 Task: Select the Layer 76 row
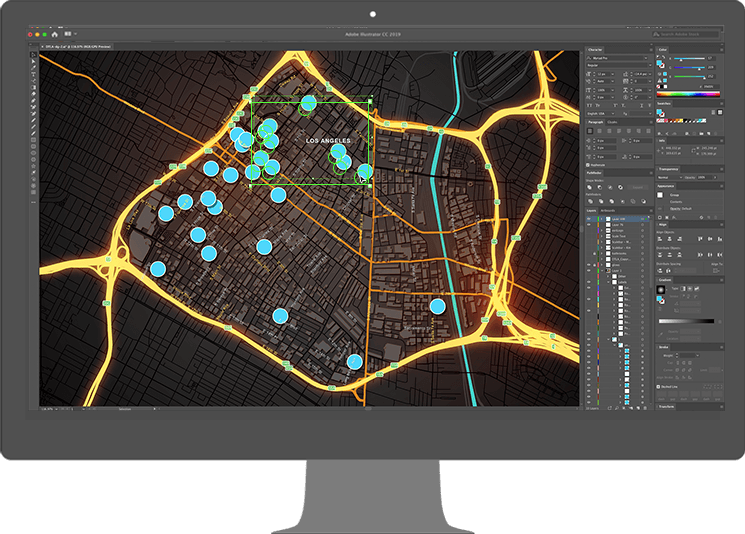(618, 225)
